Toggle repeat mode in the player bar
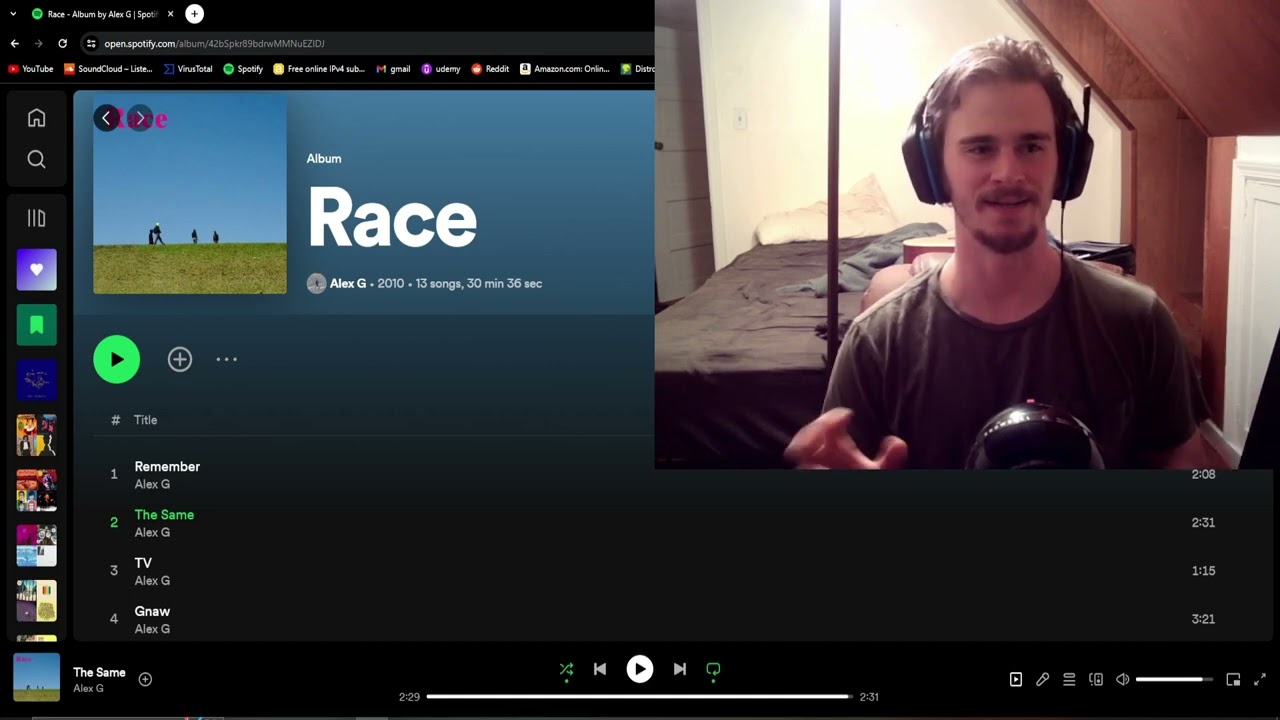1280x720 pixels. (713, 669)
